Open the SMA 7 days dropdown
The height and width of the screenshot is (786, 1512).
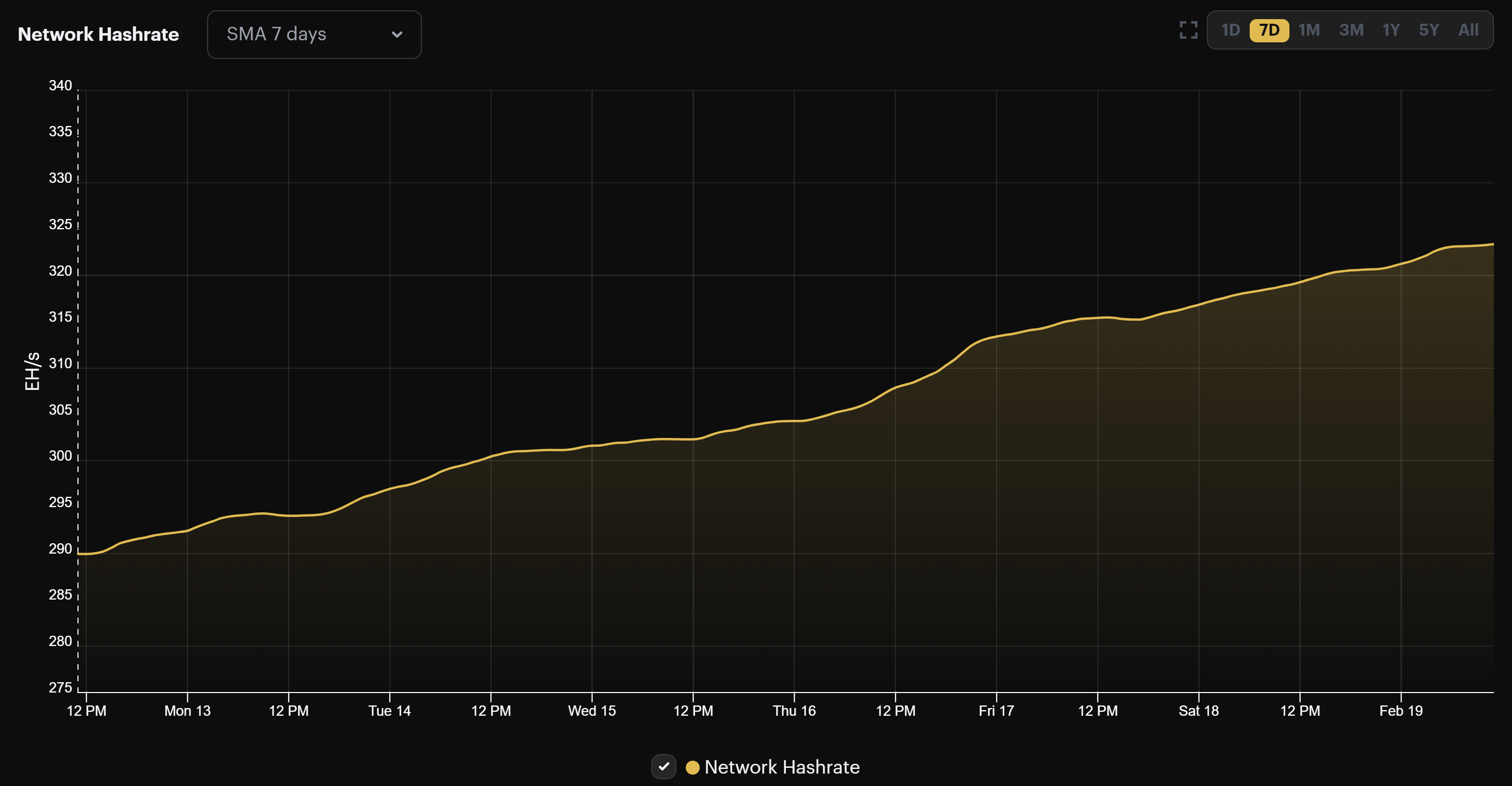click(x=314, y=34)
